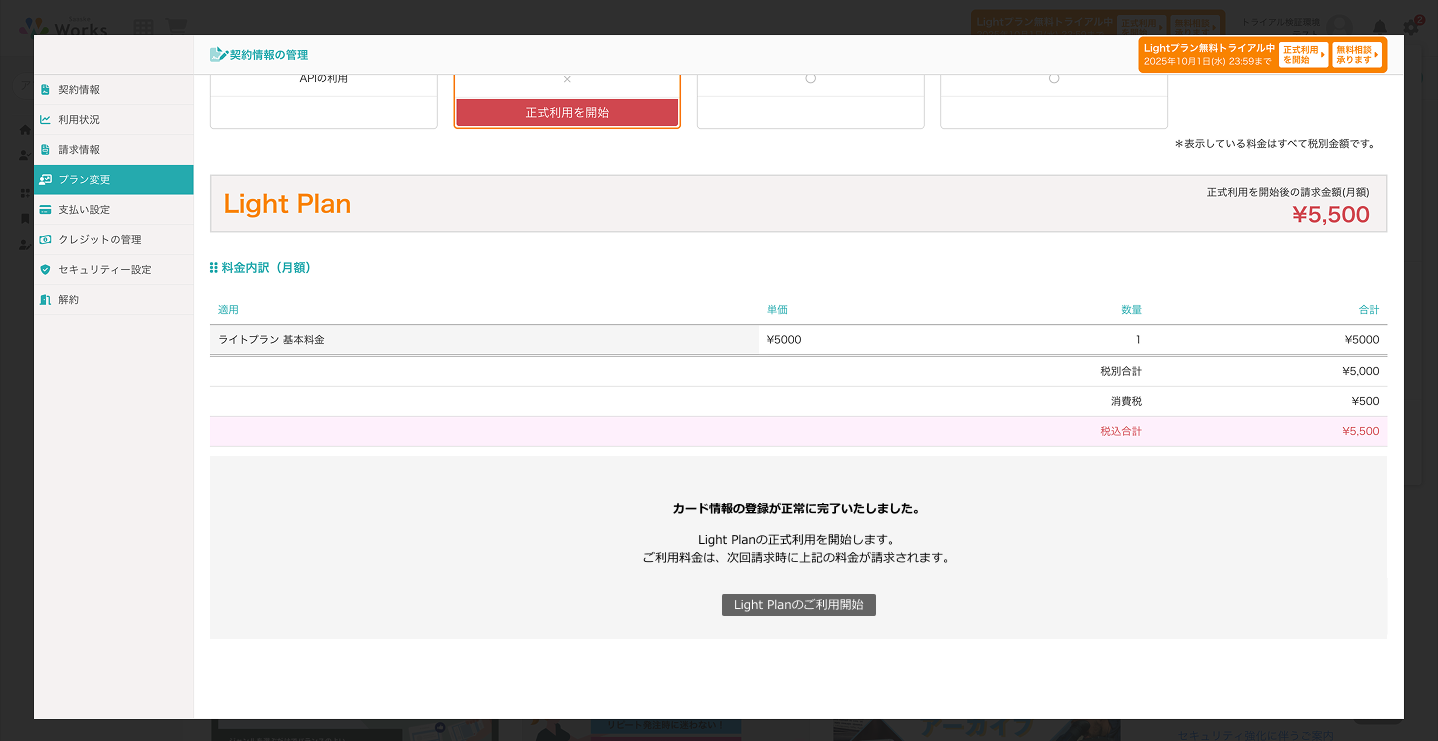The width and height of the screenshot is (1438, 741).
Task: Click the 契約情報 document icon in sidebar
Action: coord(45,90)
